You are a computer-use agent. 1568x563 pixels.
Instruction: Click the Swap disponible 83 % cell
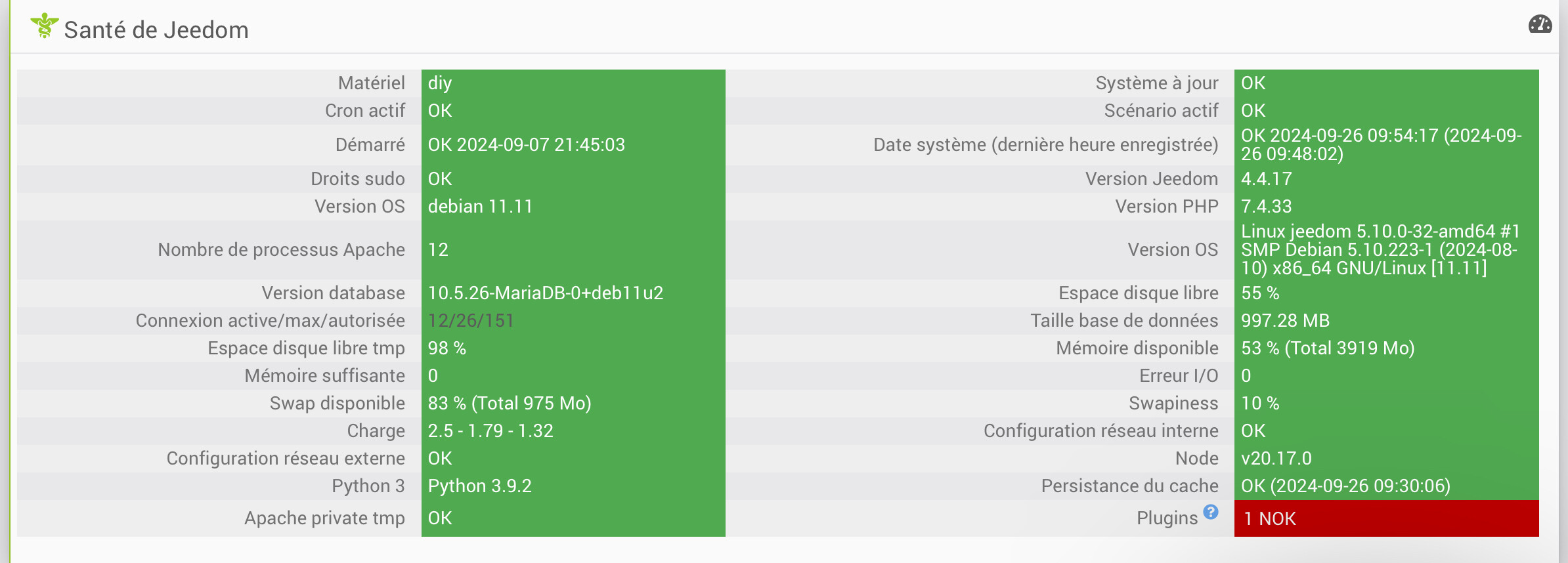tap(573, 403)
